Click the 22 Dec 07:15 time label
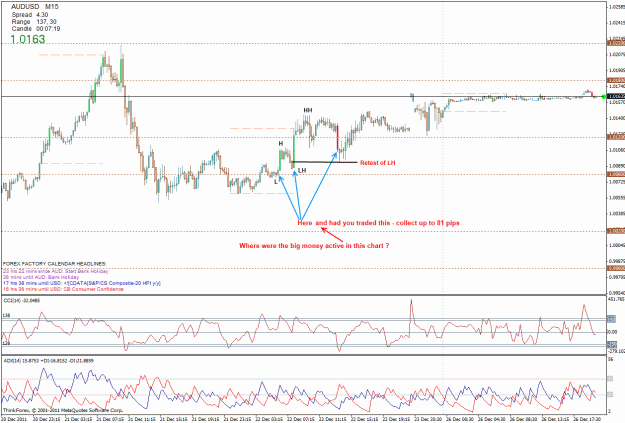The height and width of the screenshot is (423, 625). click(x=301, y=419)
